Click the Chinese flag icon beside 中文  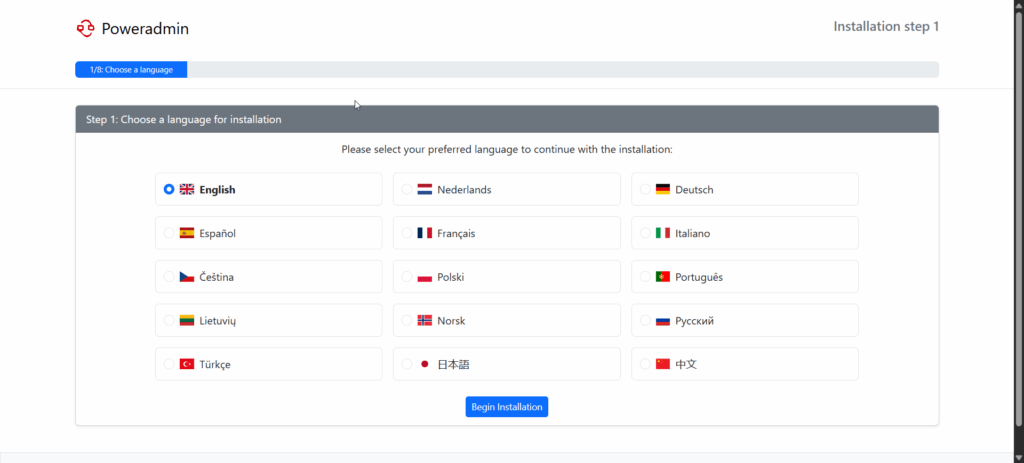coord(663,364)
